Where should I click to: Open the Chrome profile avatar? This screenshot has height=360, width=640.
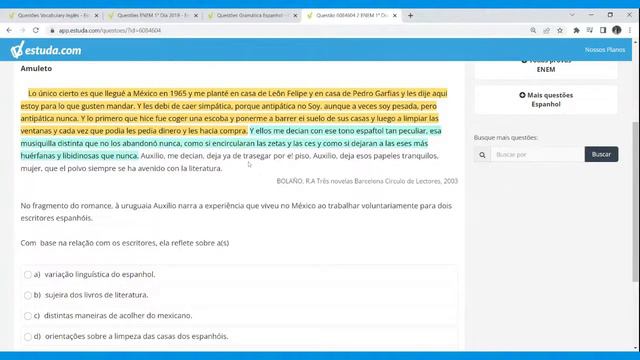(617, 30)
